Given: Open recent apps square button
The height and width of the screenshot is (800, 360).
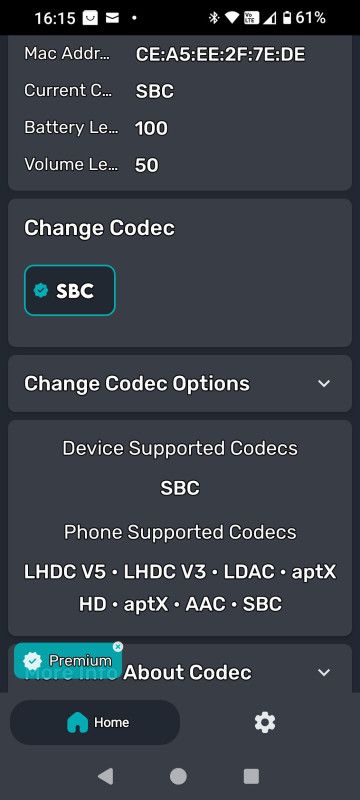Looking at the screenshot, I should pyautogui.click(x=251, y=776).
